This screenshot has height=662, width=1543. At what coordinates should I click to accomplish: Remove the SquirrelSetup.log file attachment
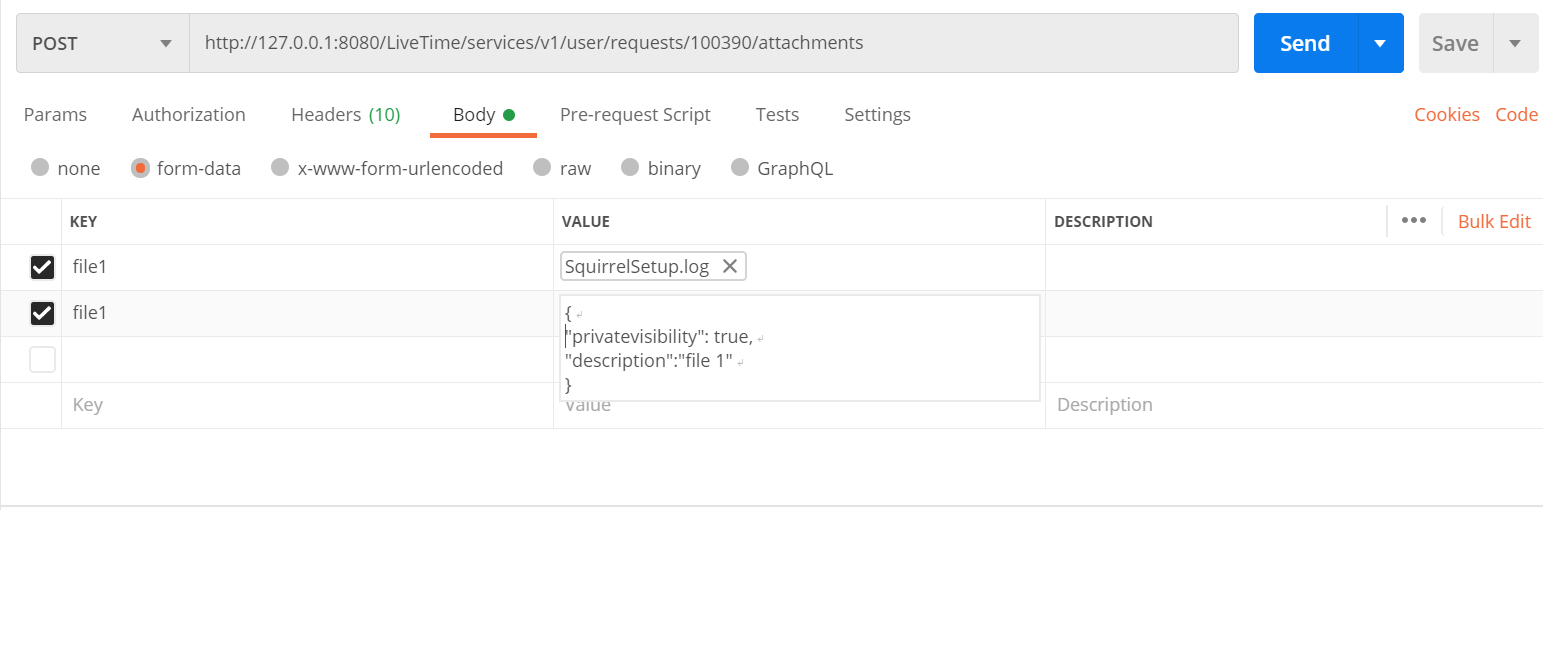[x=730, y=266]
